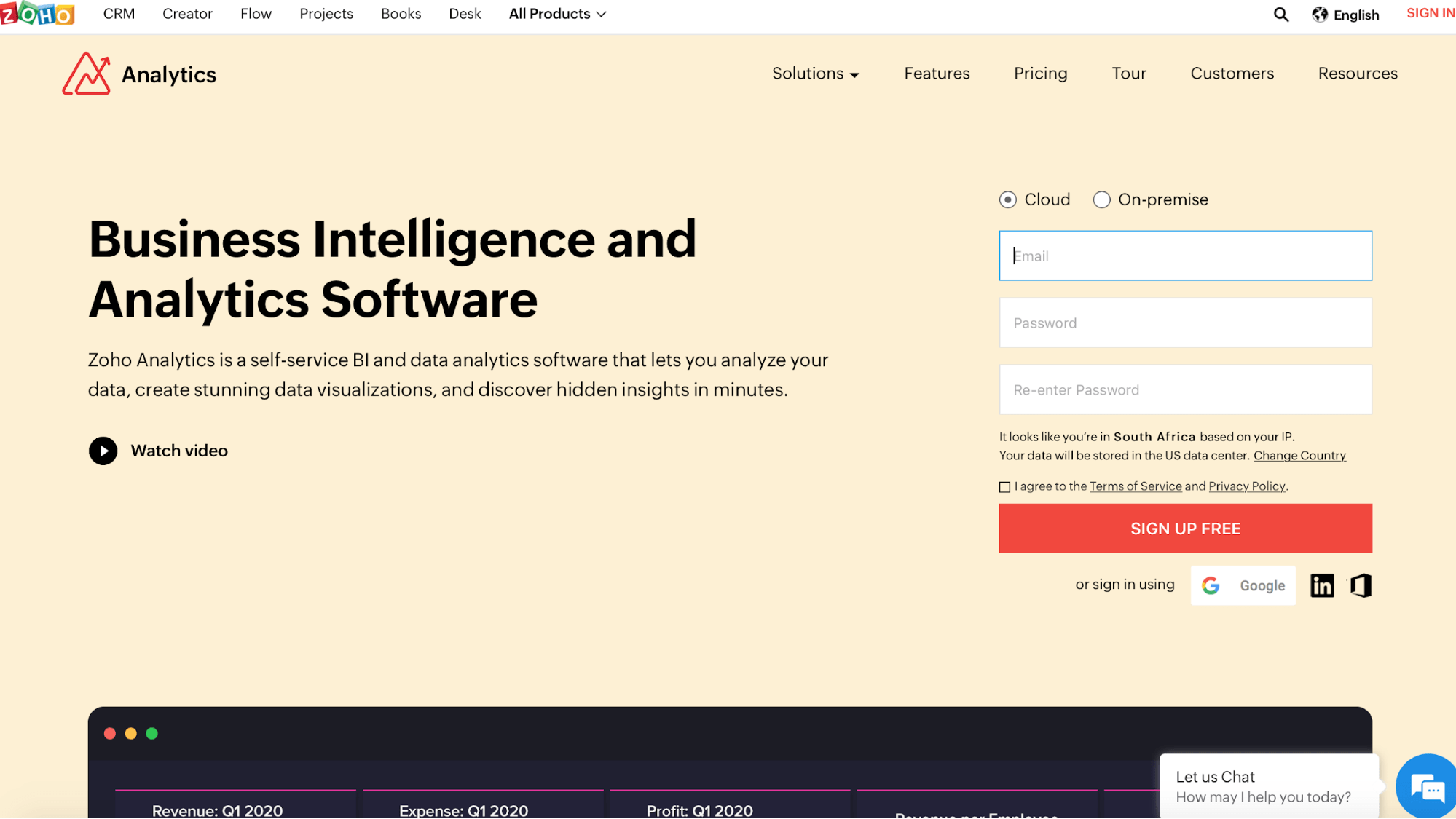Click the Zoho logo icon
This screenshot has width=1456, height=819.
38,13
